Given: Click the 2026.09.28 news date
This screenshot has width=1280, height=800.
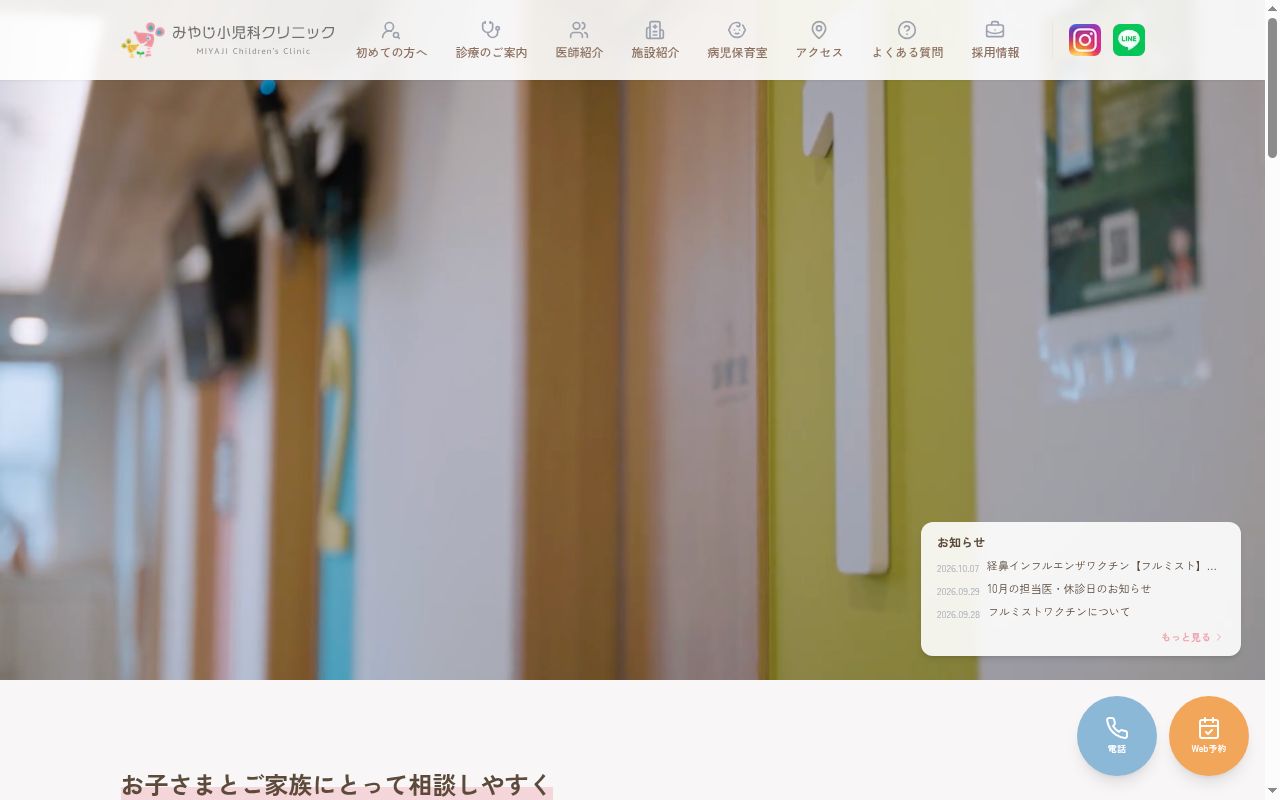Looking at the screenshot, I should tap(958, 615).
